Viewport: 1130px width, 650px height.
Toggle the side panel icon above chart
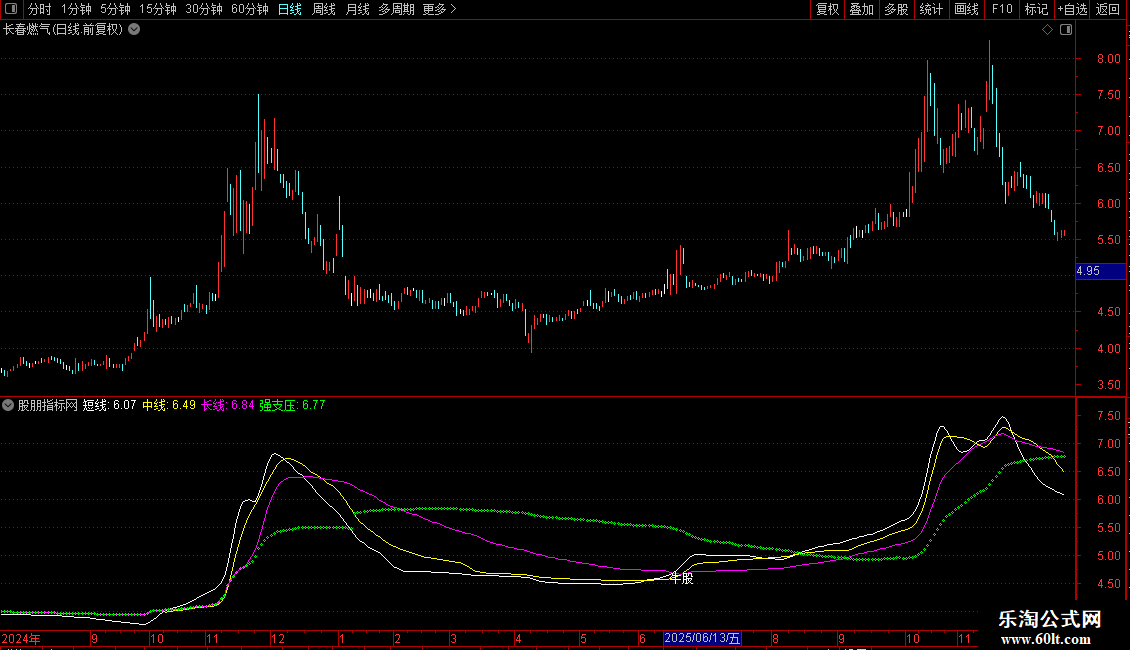pyautogui.click(x=1066, y=30)
